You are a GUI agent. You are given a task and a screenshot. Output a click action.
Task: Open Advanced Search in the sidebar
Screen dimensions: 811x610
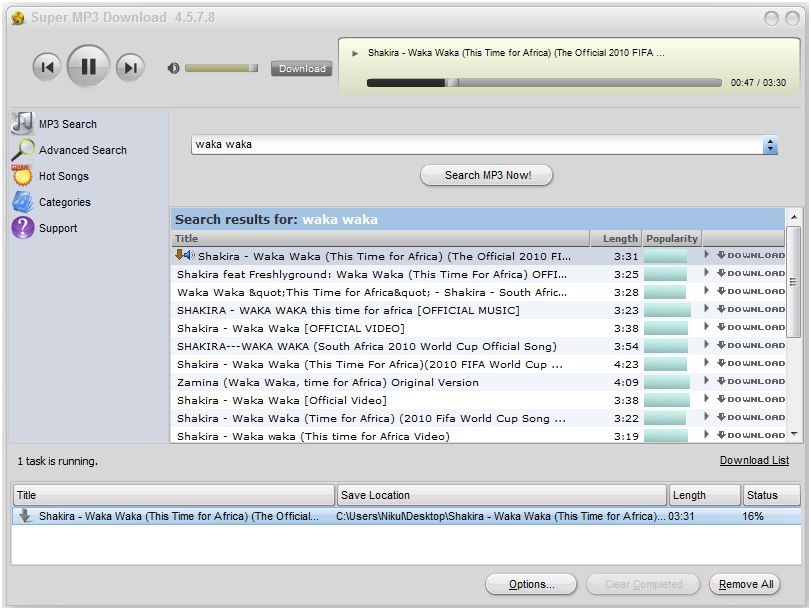tap(83, 150)
